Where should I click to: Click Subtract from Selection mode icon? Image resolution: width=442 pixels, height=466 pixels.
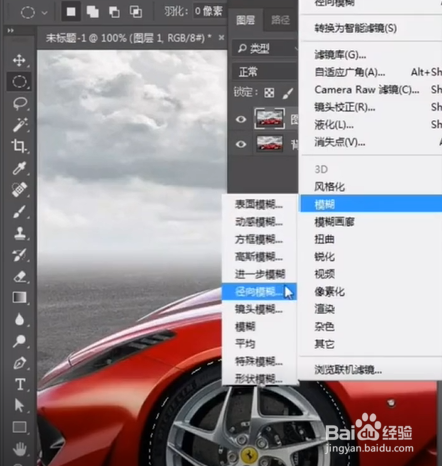coord(114,12)
